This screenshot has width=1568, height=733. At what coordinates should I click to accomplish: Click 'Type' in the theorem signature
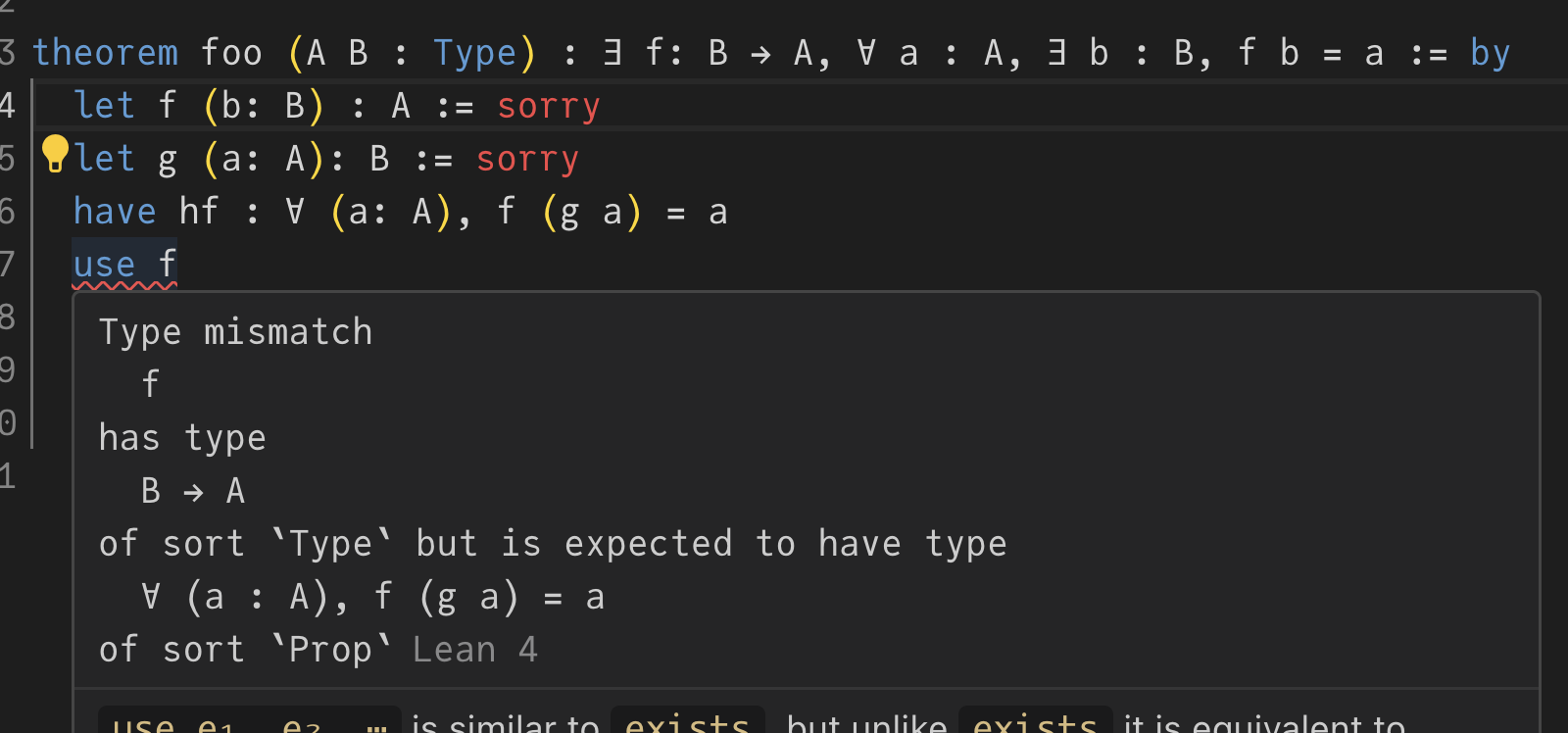tap(474, 53)
